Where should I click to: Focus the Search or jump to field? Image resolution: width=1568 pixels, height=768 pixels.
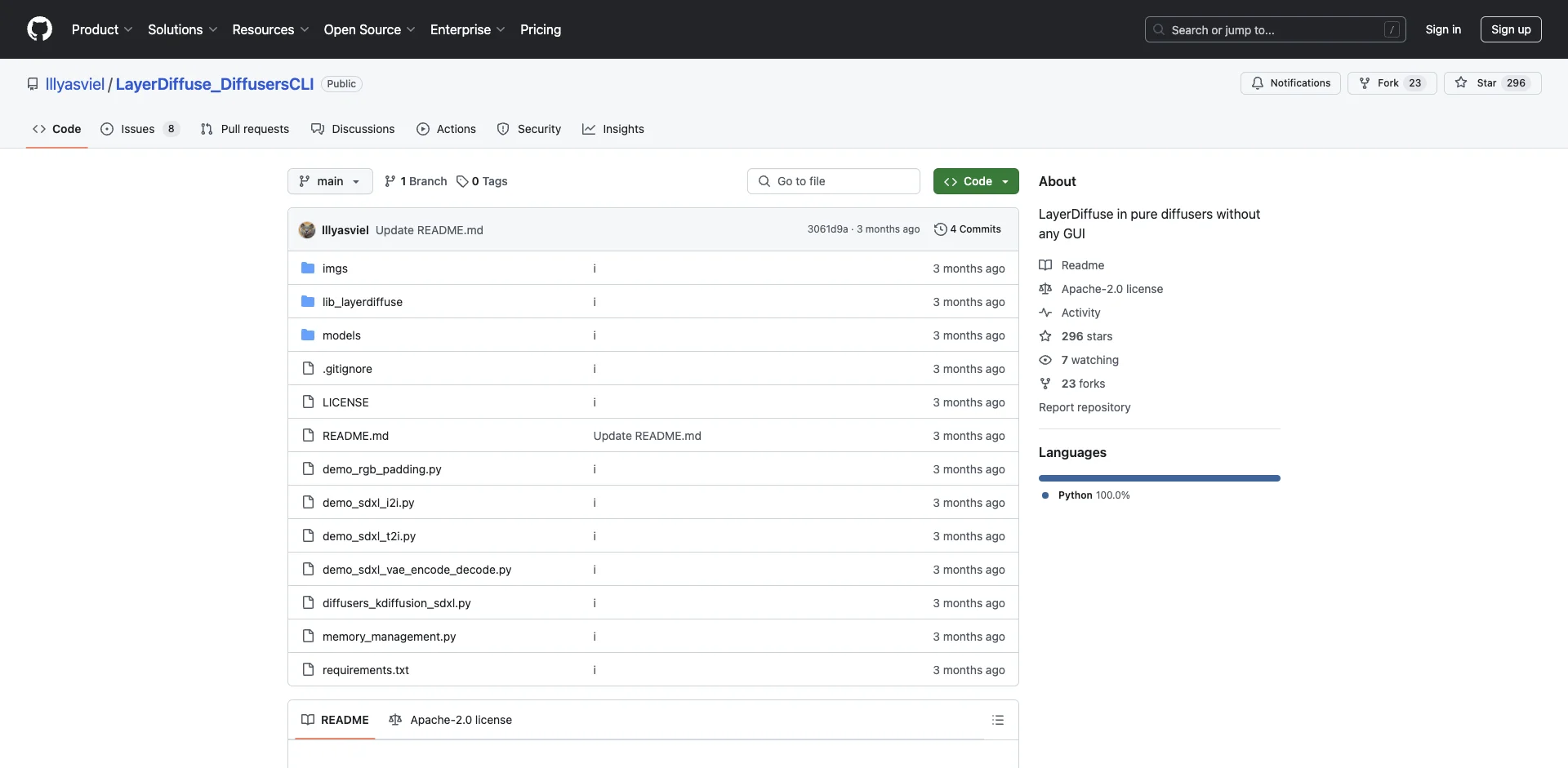[x=1276, y=29]
